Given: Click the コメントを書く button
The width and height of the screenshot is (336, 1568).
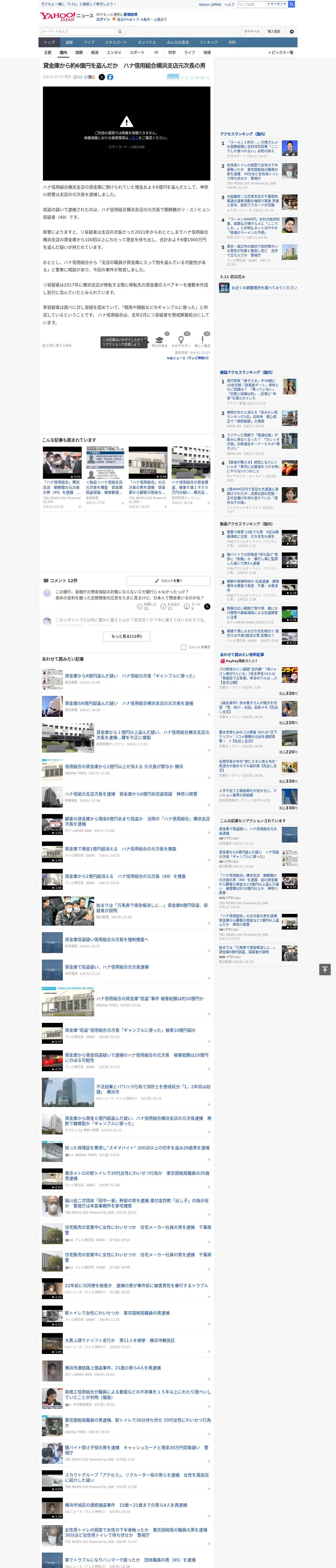Looking at the screenshot, I should pos(168,581).
